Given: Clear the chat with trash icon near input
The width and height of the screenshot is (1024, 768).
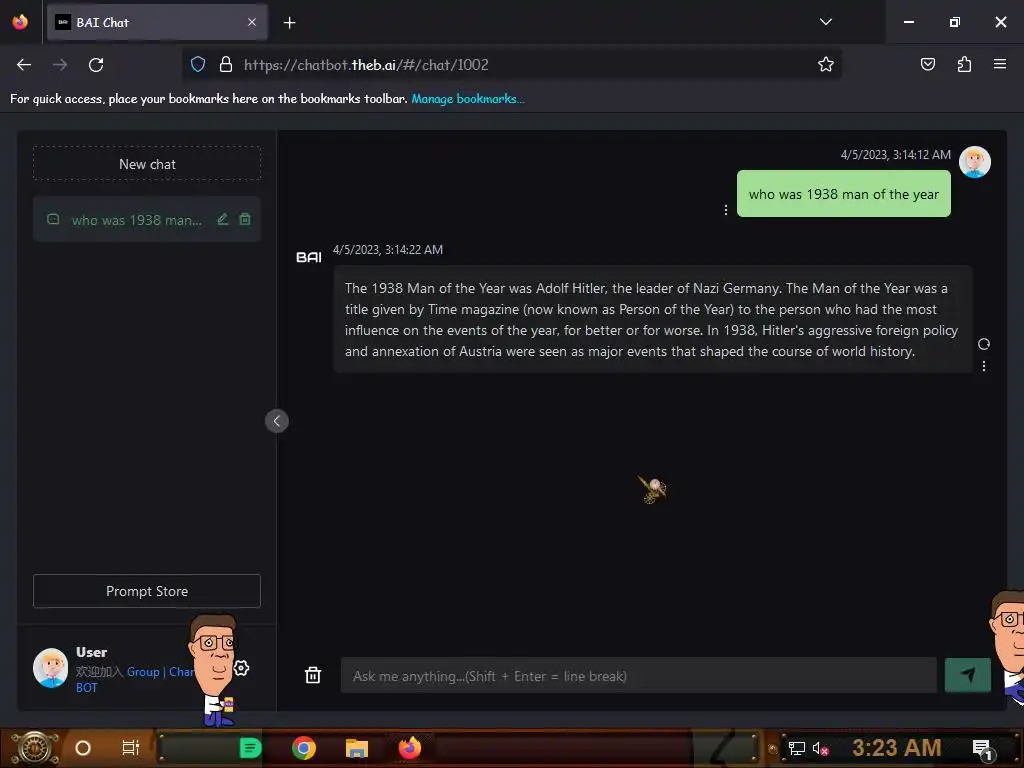Looking at the screenshot, I should click(x=313, y=675).
